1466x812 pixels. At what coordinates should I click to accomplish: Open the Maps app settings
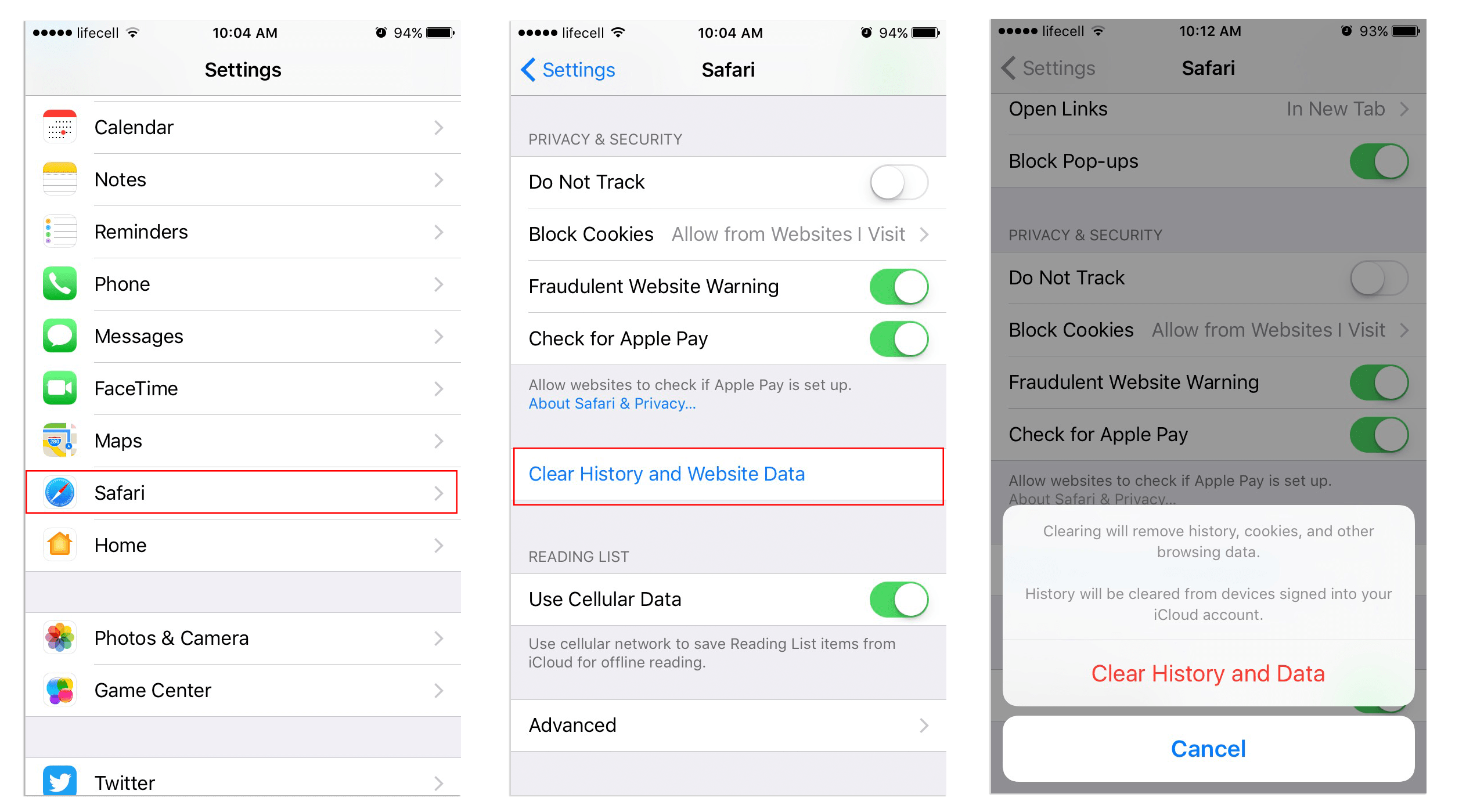[244, 440]
